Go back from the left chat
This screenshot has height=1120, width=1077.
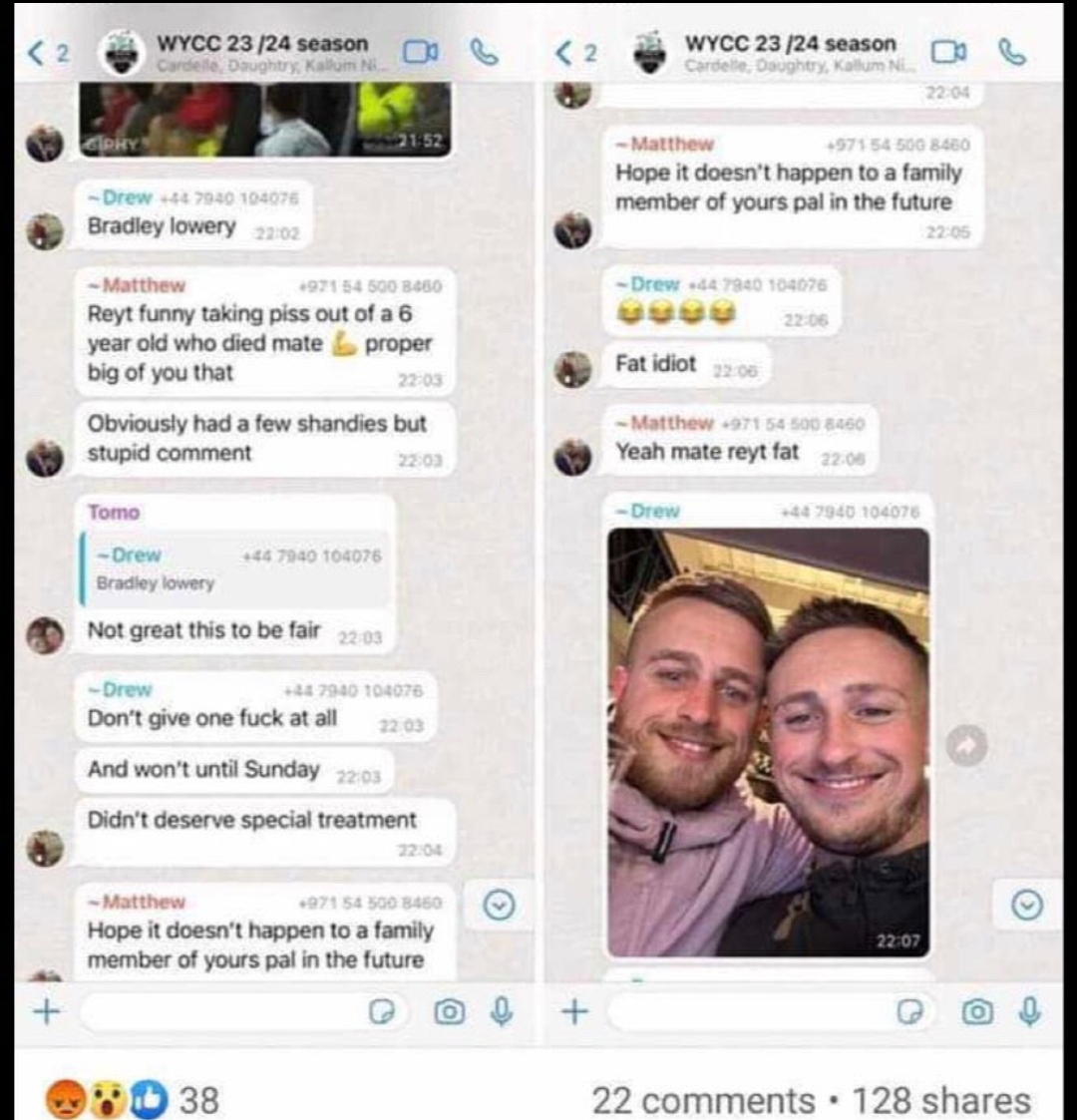(48, 53)
